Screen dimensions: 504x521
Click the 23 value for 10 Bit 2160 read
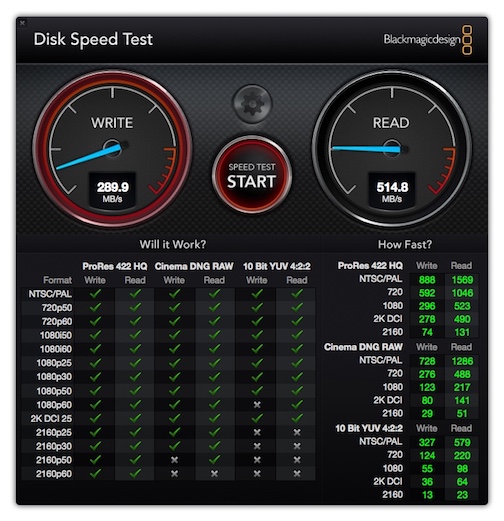[462, 495]
